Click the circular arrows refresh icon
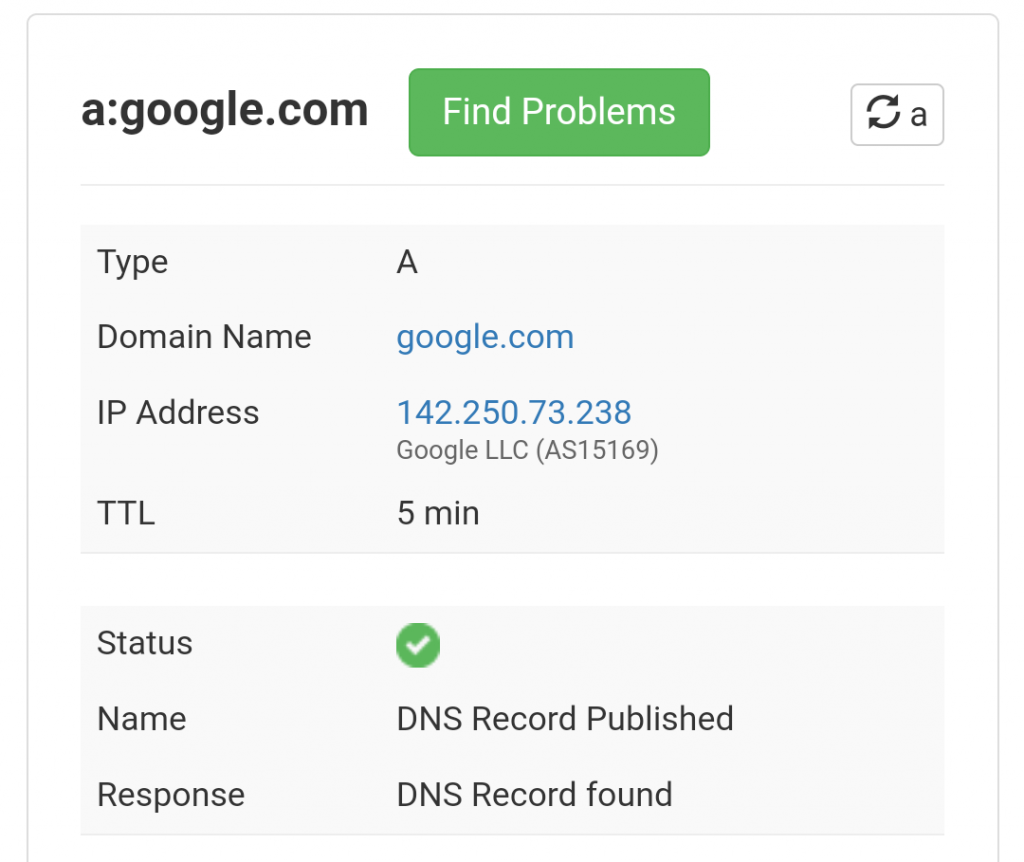1024x862 pixels. (883, 112)
